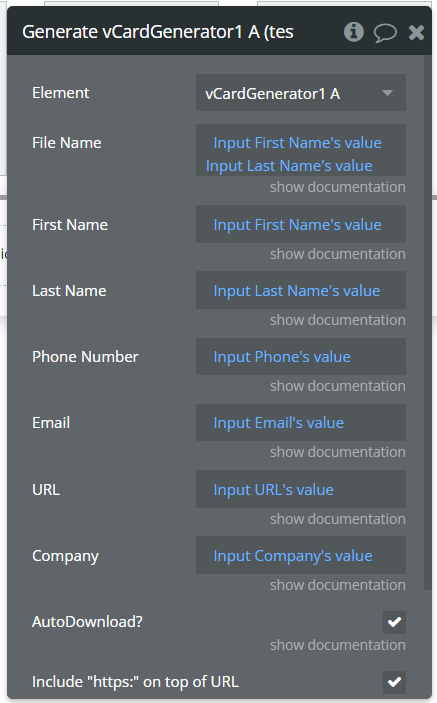Show documentation under File Name
This screenshot has height=703, width=437.
coord(337,187)
